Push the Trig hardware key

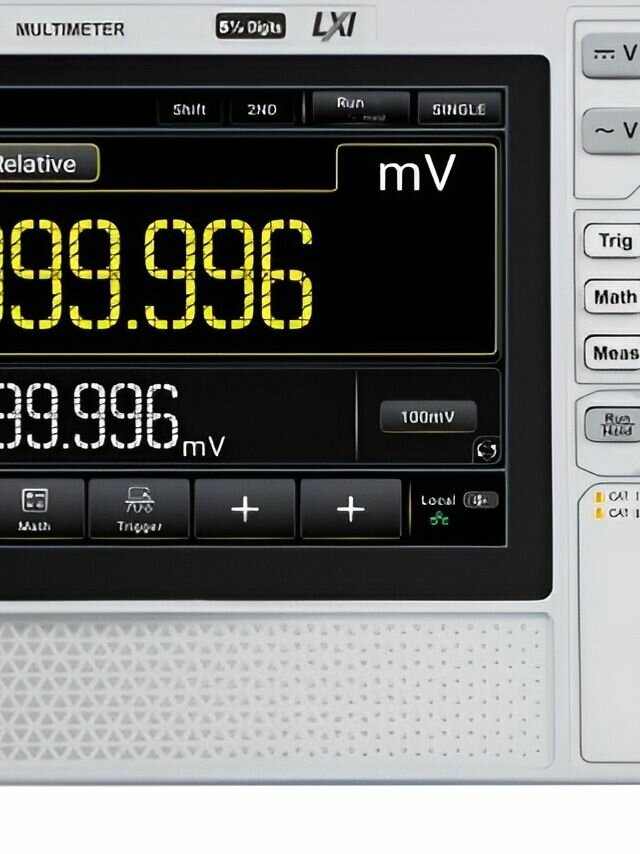pos(612,240)
